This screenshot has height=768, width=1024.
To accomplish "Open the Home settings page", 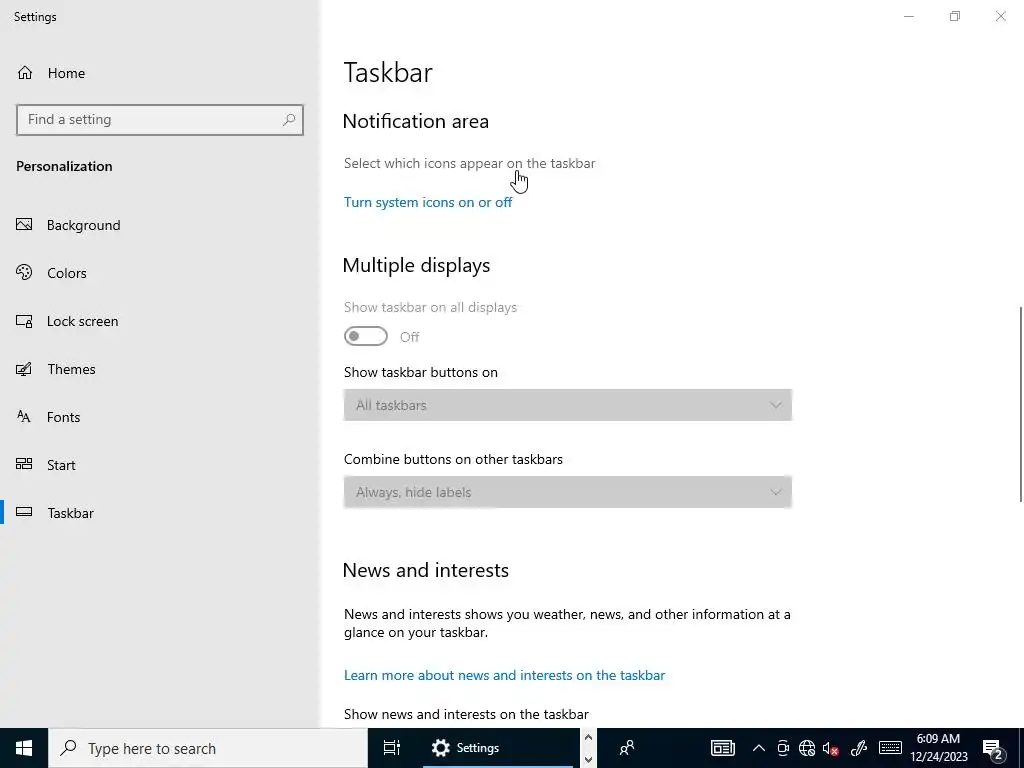I will point(51,73).
